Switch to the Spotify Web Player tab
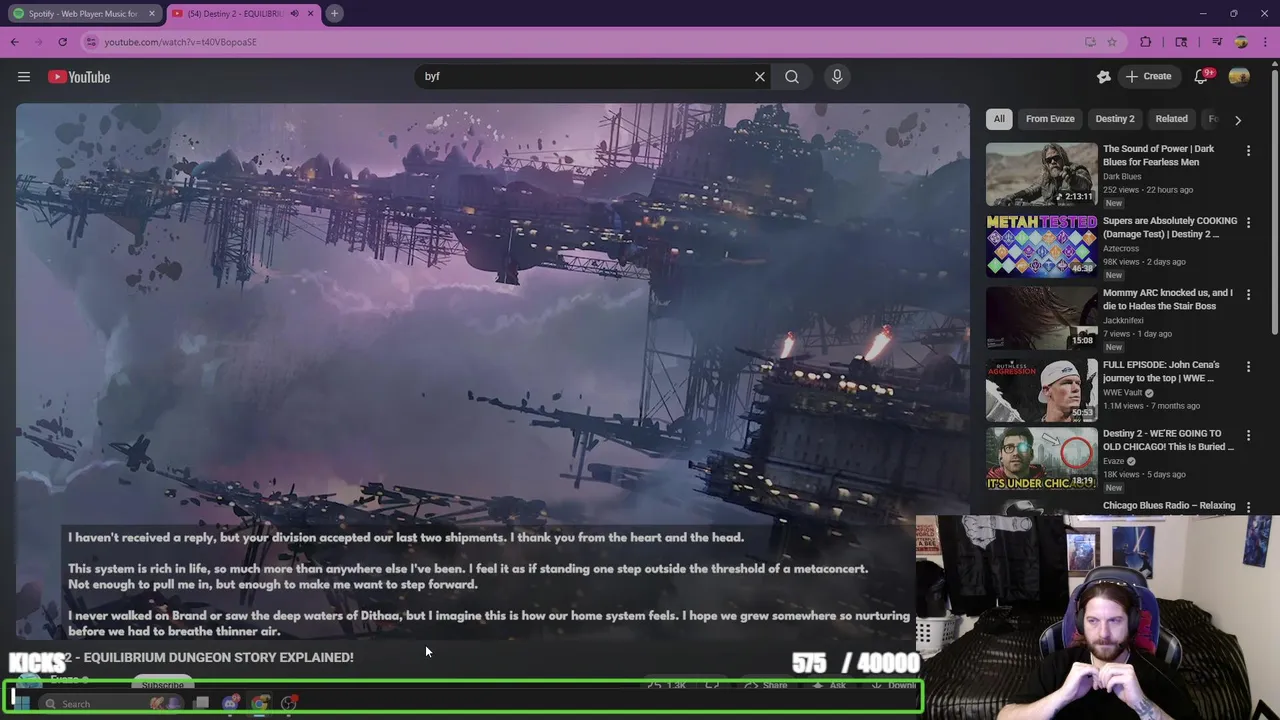The height and width of the screenshot is (720, 1280). 85,14
